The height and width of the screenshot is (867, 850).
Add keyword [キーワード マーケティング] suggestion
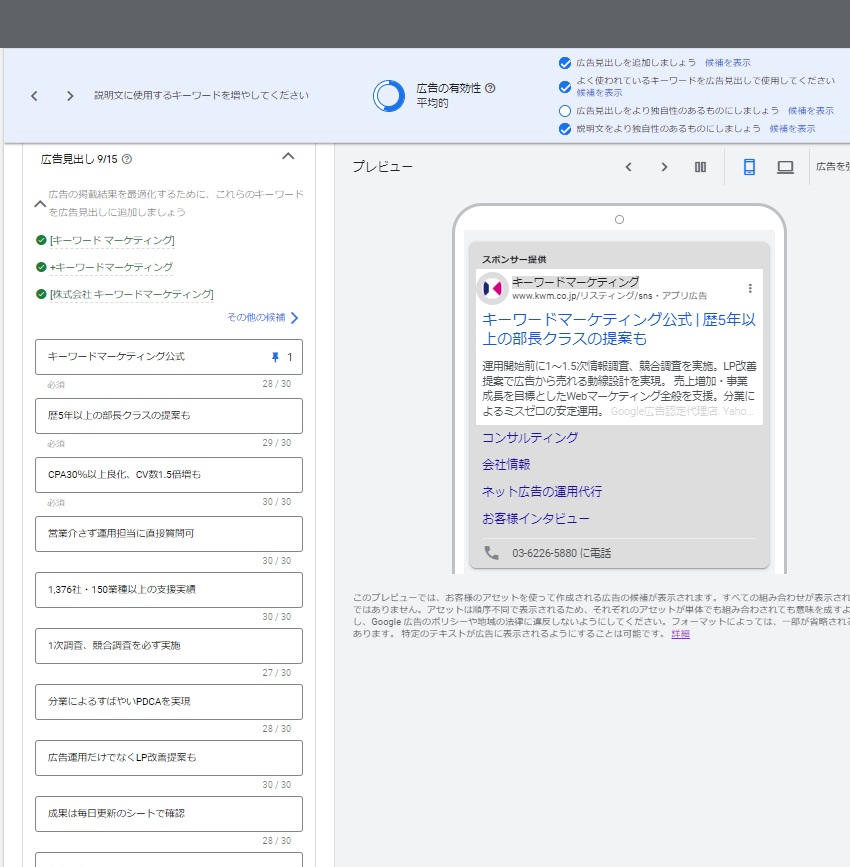tap(112, 241)
